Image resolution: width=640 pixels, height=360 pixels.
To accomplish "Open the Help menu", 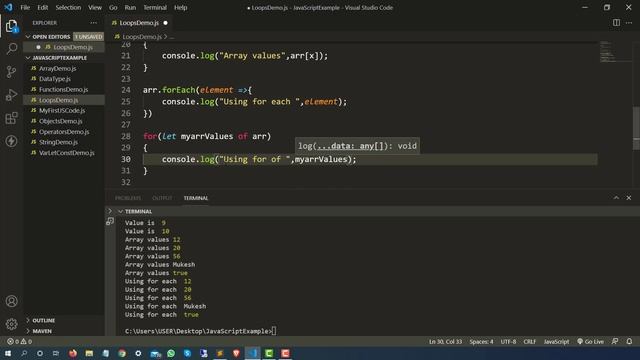I will (180, 7).
